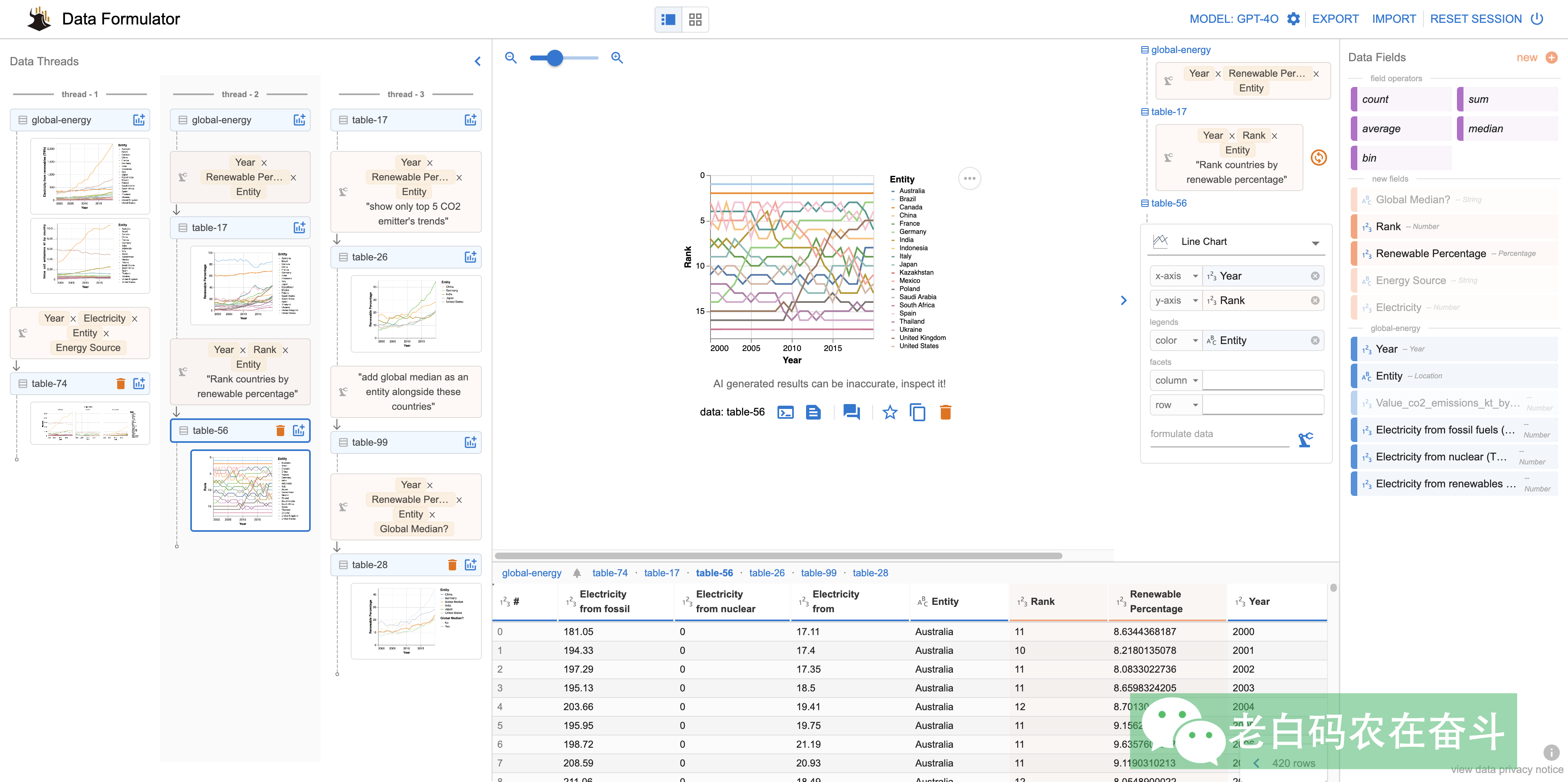Sort by the Rank column header
Viewport: 1568px width, 782px height.
click(1058, 602)
